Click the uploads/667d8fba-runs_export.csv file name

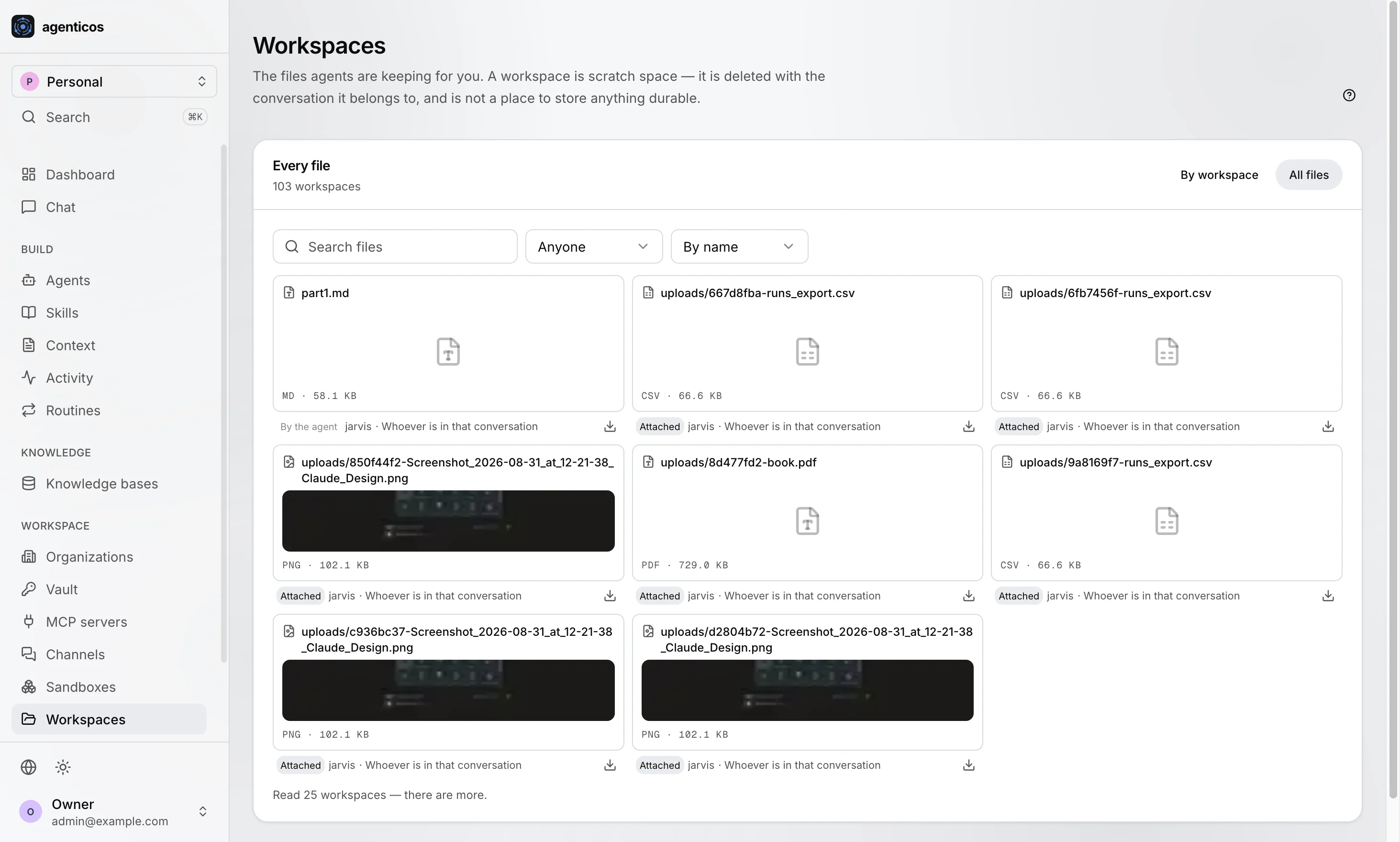click(x=757, y=293)
